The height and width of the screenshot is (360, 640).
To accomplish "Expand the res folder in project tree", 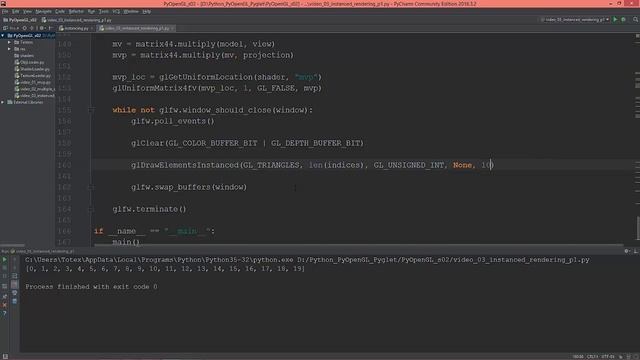I will (x=9, y=49).
